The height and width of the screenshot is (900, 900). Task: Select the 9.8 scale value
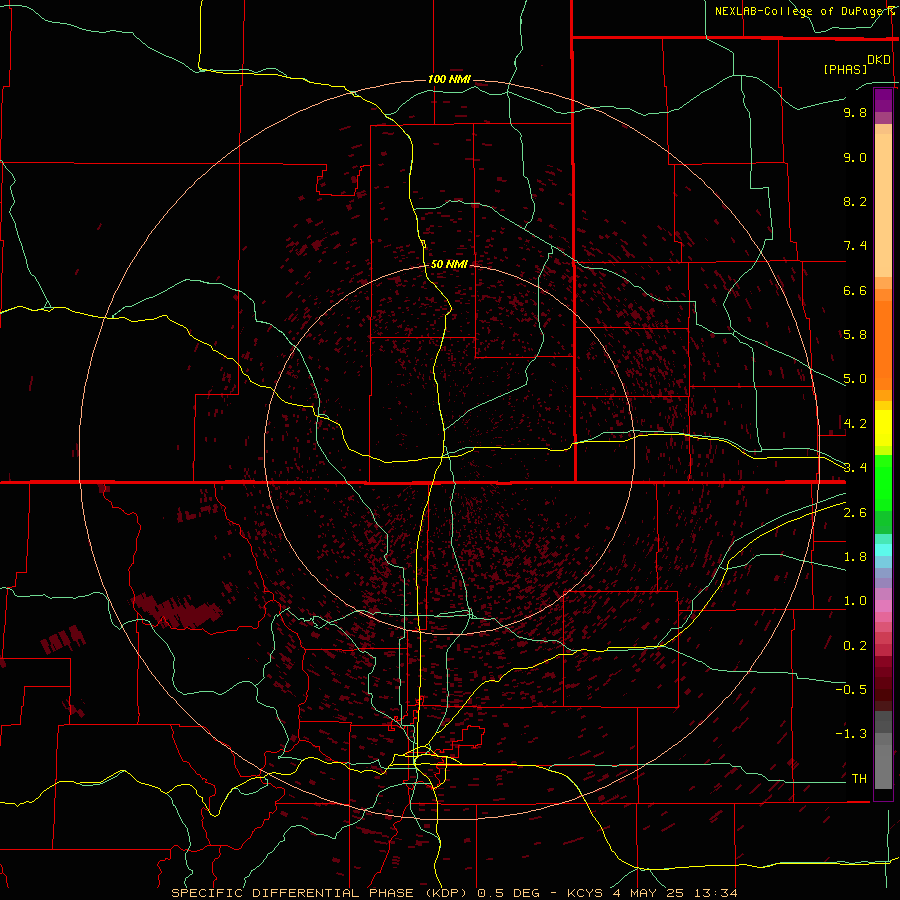855,112
